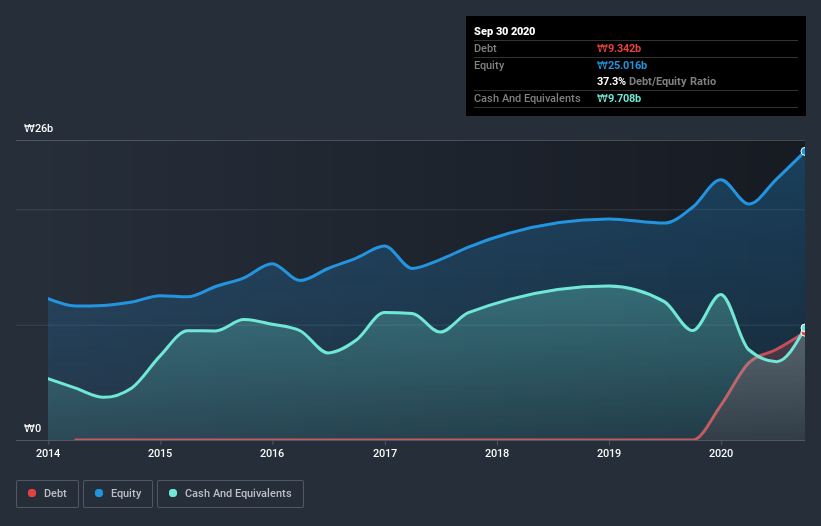Click the 2016 x-axis label
This screenshot has width=821, height=526.
pyautogui.click(x=272, y=453)
